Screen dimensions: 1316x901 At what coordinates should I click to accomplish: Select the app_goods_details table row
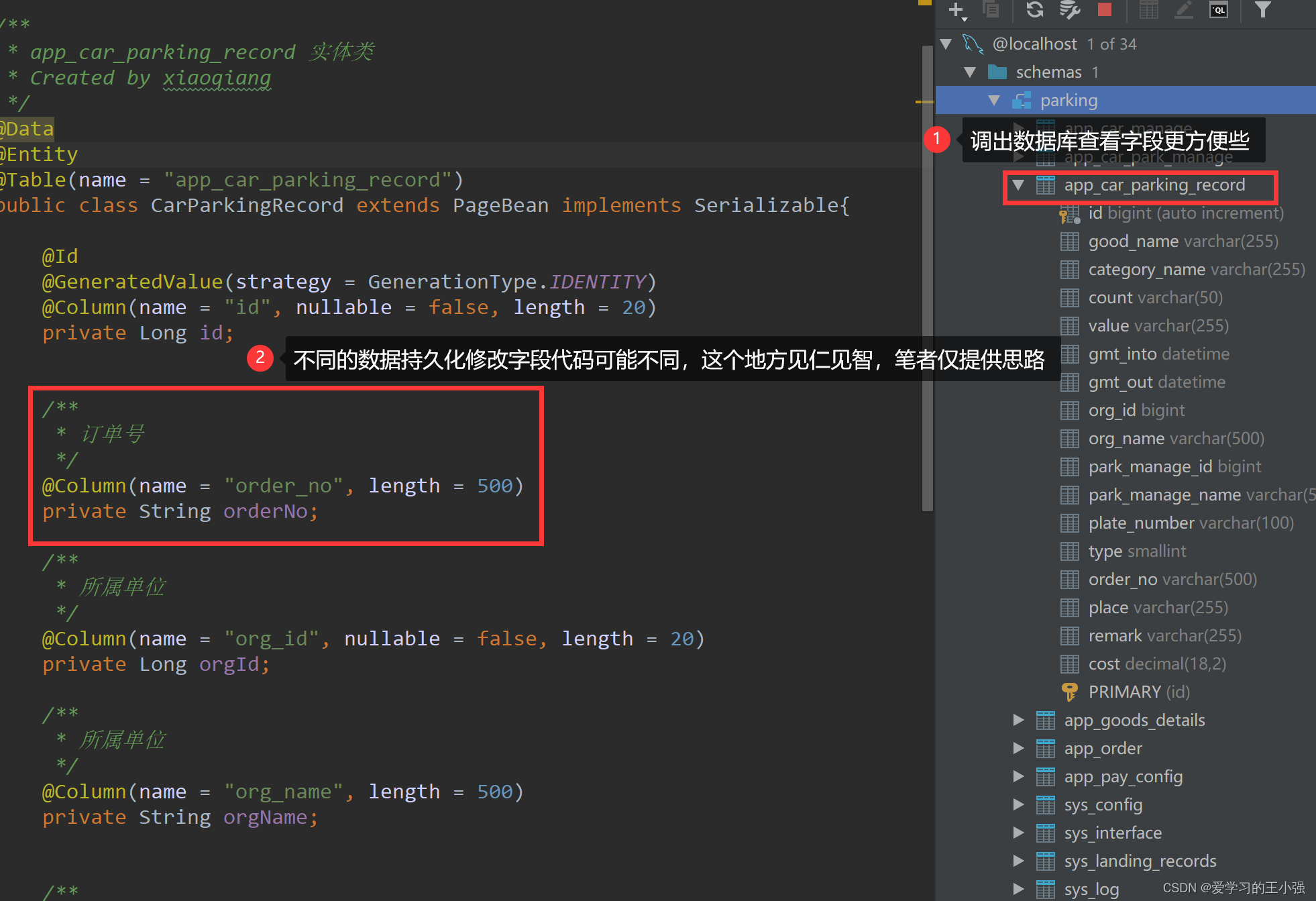(1126, 721)
